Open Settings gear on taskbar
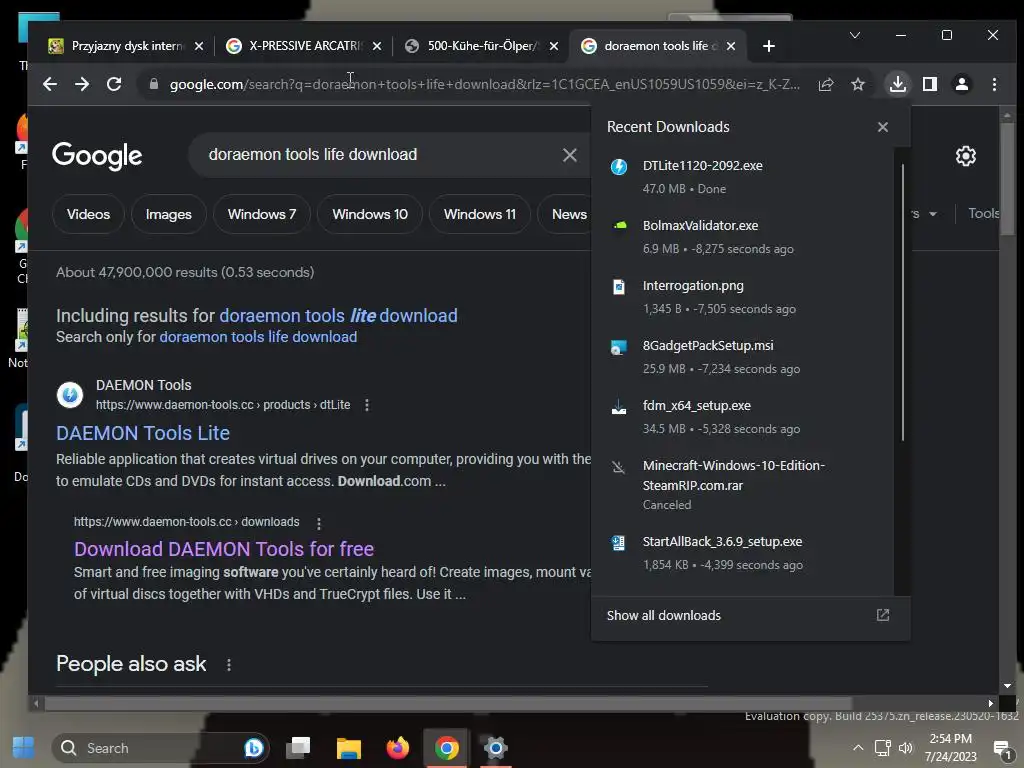Image resolution: width=1024 pixels, height=768 pixels. point(495,747)
